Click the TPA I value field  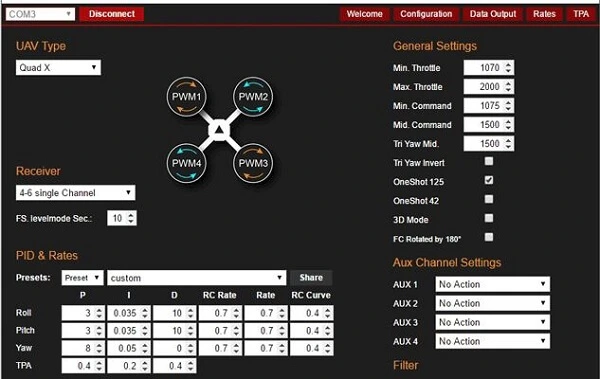tap(129, 366)
